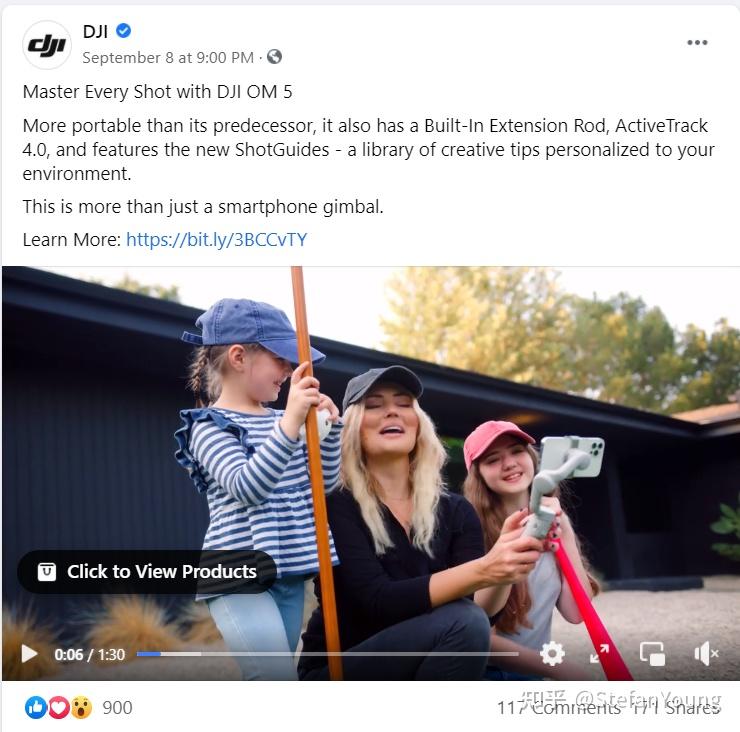Click the Like reaction icon
740x732 pixels.
tap(36, 707)
